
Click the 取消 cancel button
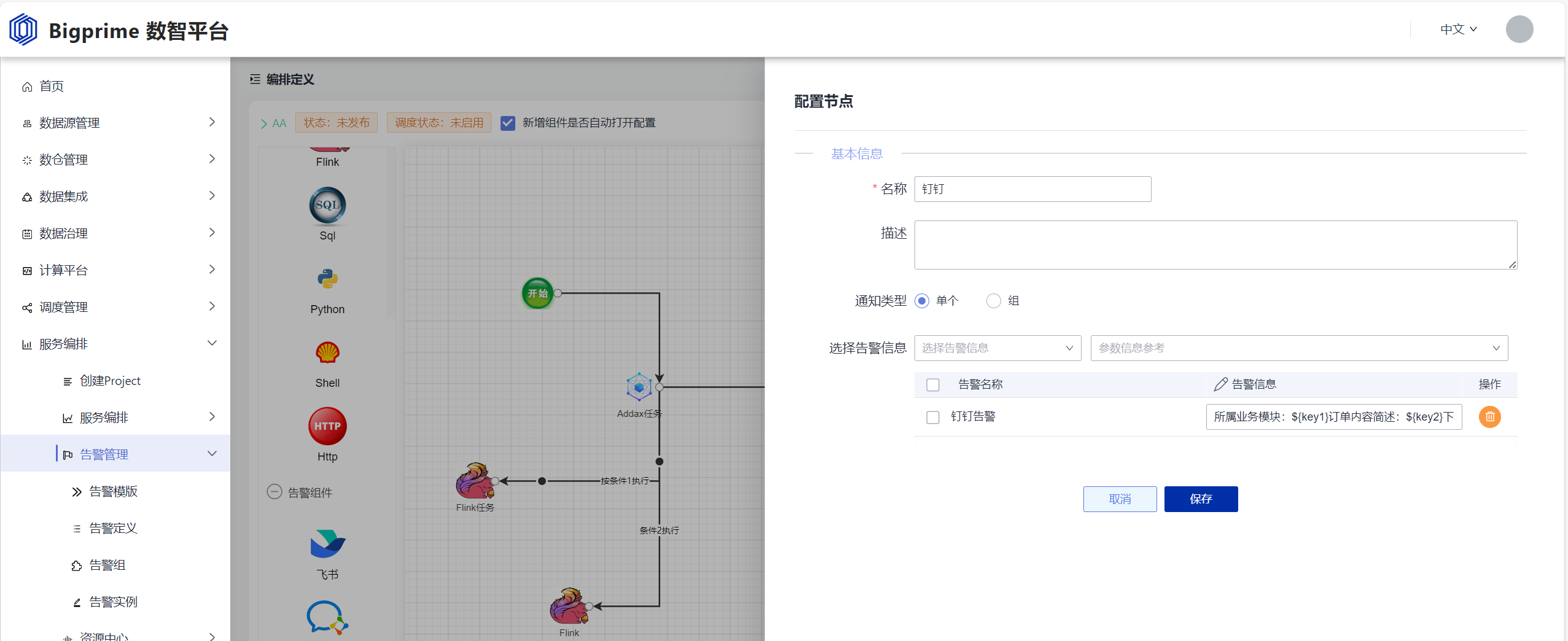click(x=1120, y=499)
